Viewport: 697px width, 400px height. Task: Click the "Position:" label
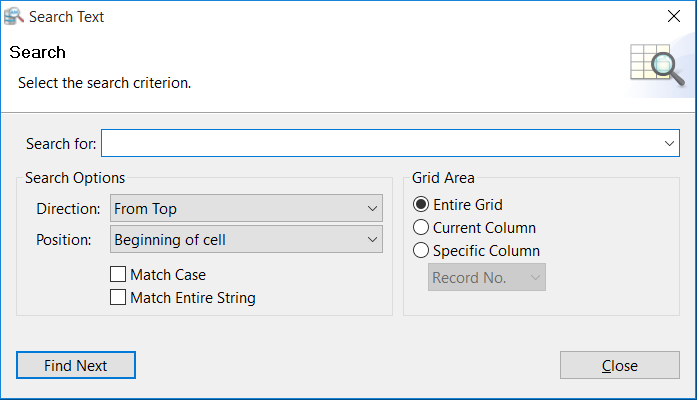point(64,240)
